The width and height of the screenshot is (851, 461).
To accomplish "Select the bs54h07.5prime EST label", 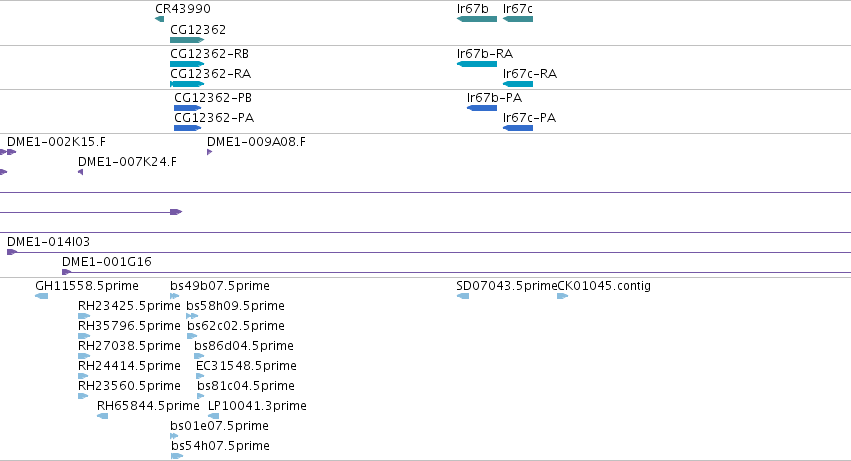I will tap(220, 446).
